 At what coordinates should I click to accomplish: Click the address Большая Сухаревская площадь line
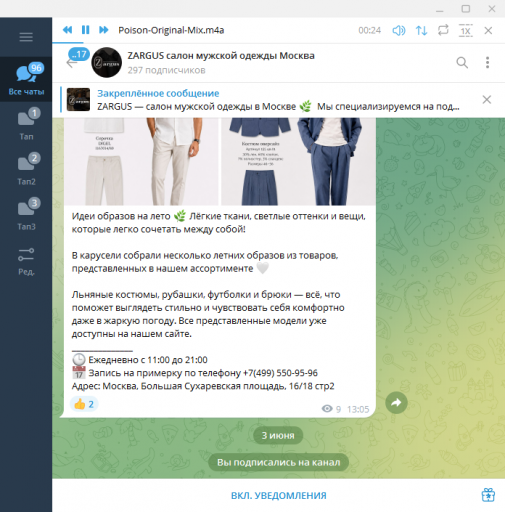click(203, 386)
